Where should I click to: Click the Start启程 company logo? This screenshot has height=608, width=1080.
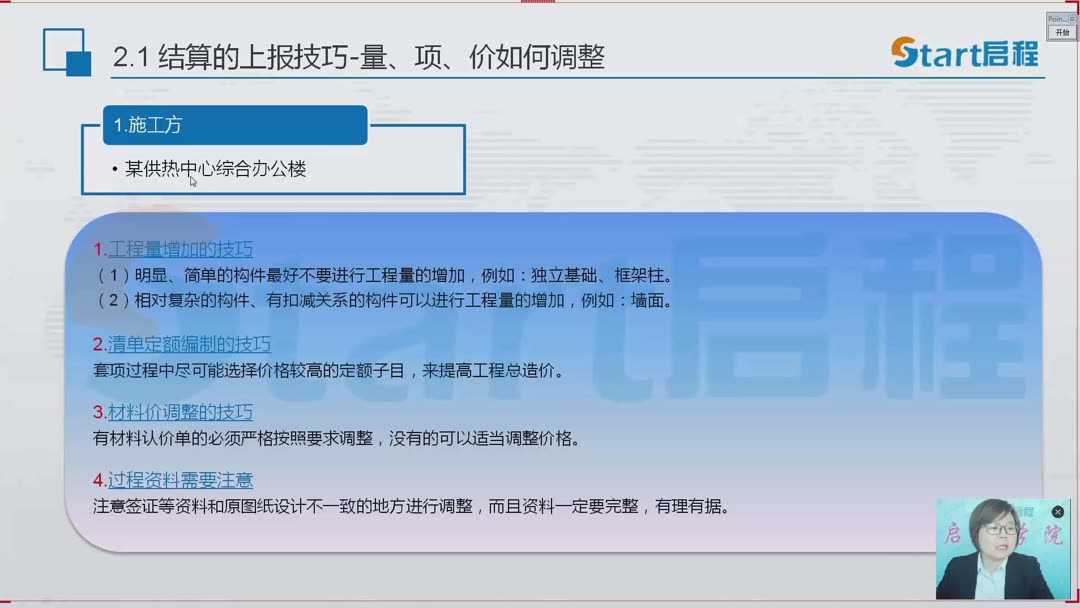click(x=965, y=55)
